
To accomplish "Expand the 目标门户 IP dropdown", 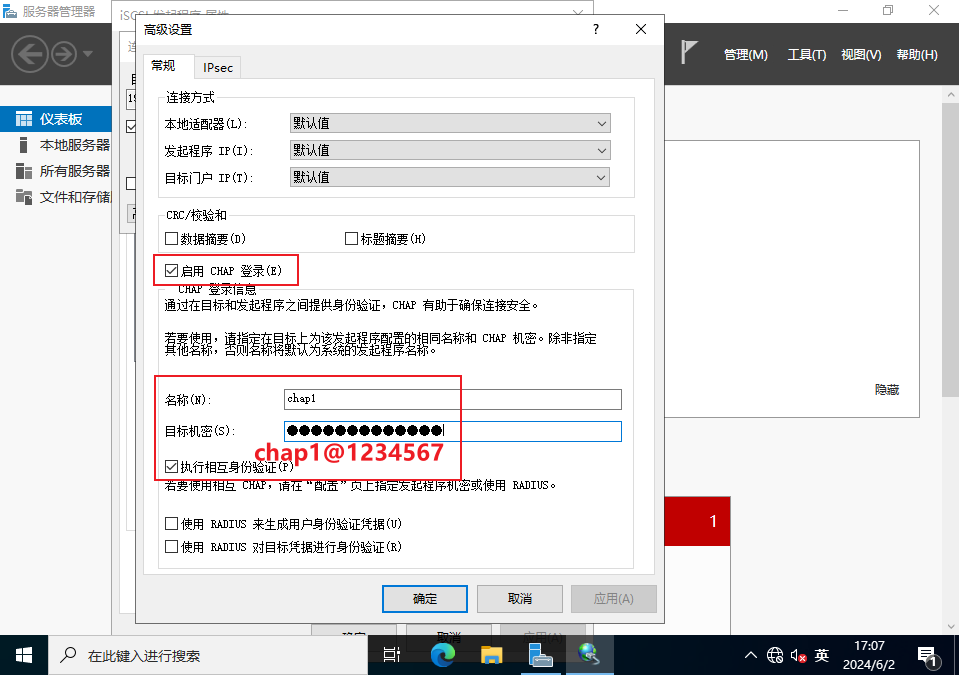I will (449, 178).
